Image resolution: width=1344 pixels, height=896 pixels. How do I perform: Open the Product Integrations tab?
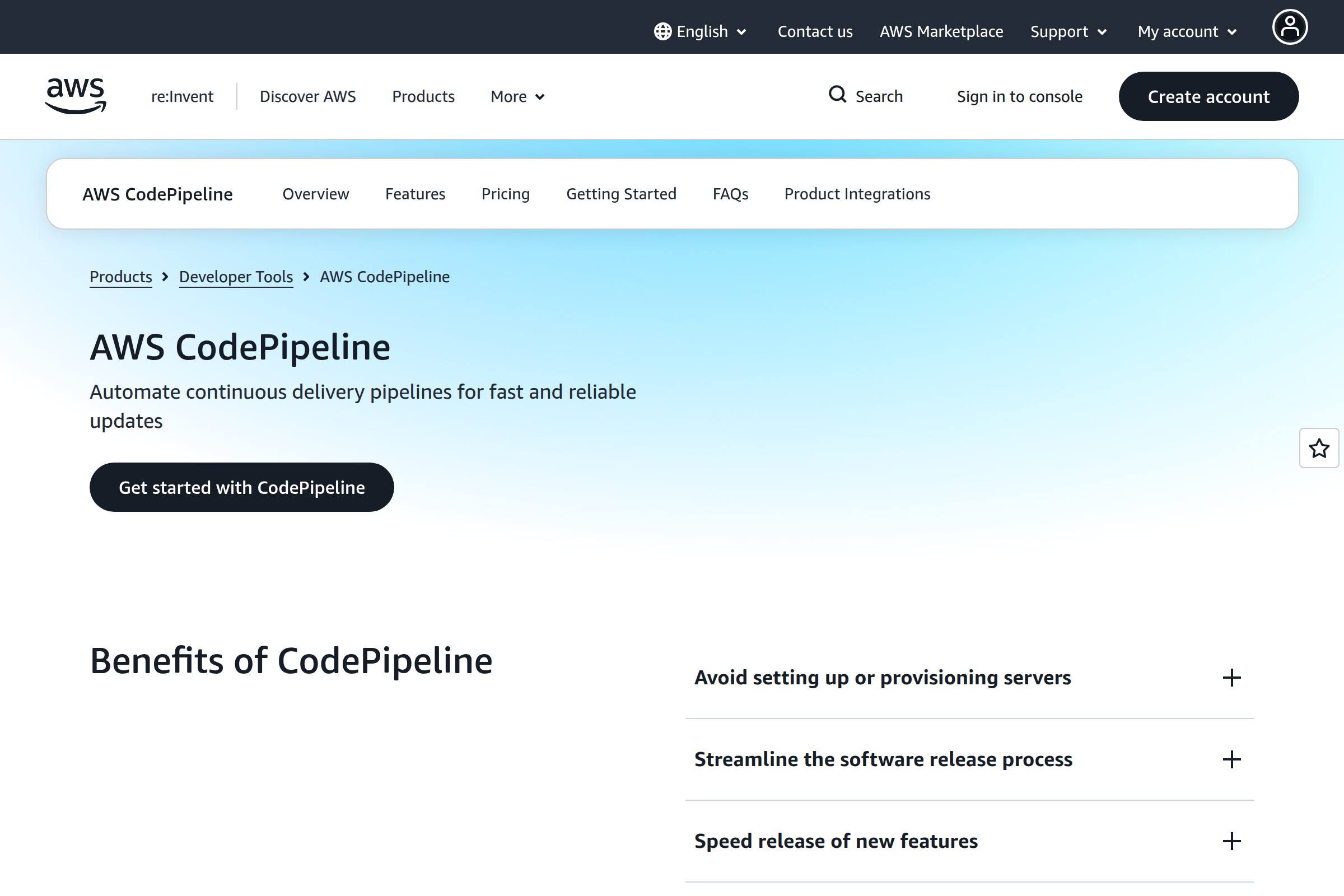click(x=857, y=194)
